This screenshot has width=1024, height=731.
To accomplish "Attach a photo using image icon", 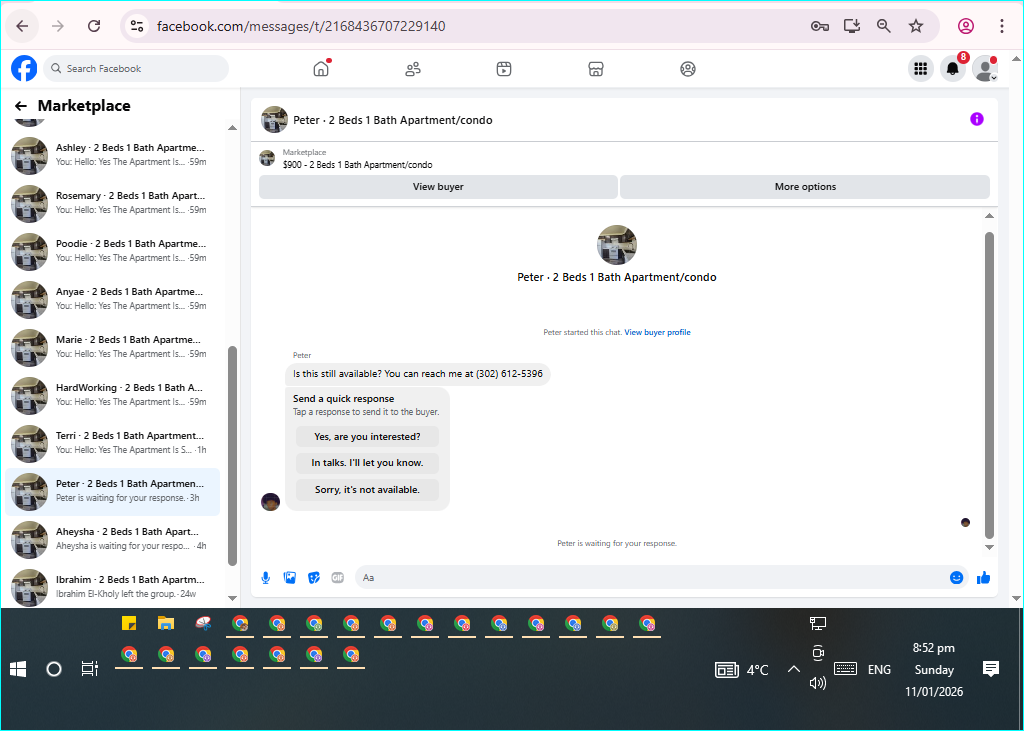I will (290, 577).
